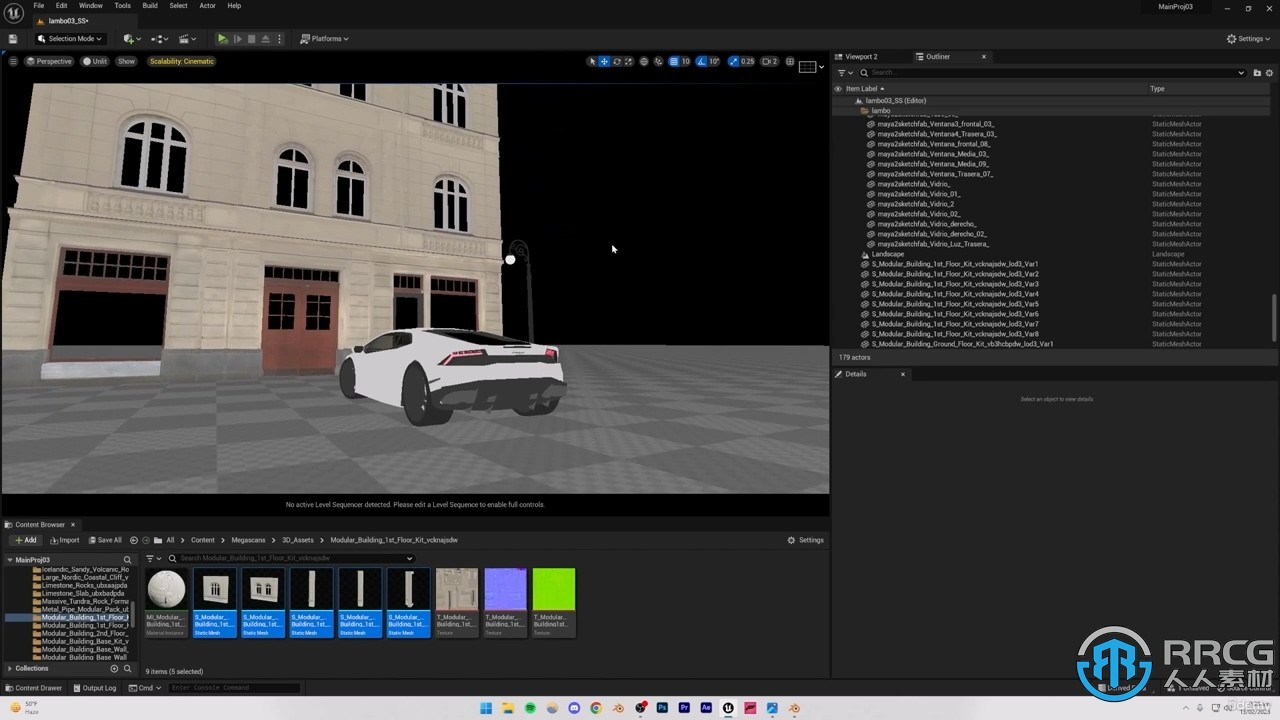Toggle rotation snapping angle icon
The width and height of the screenshot is (1280, 720).
click(703, 61)
